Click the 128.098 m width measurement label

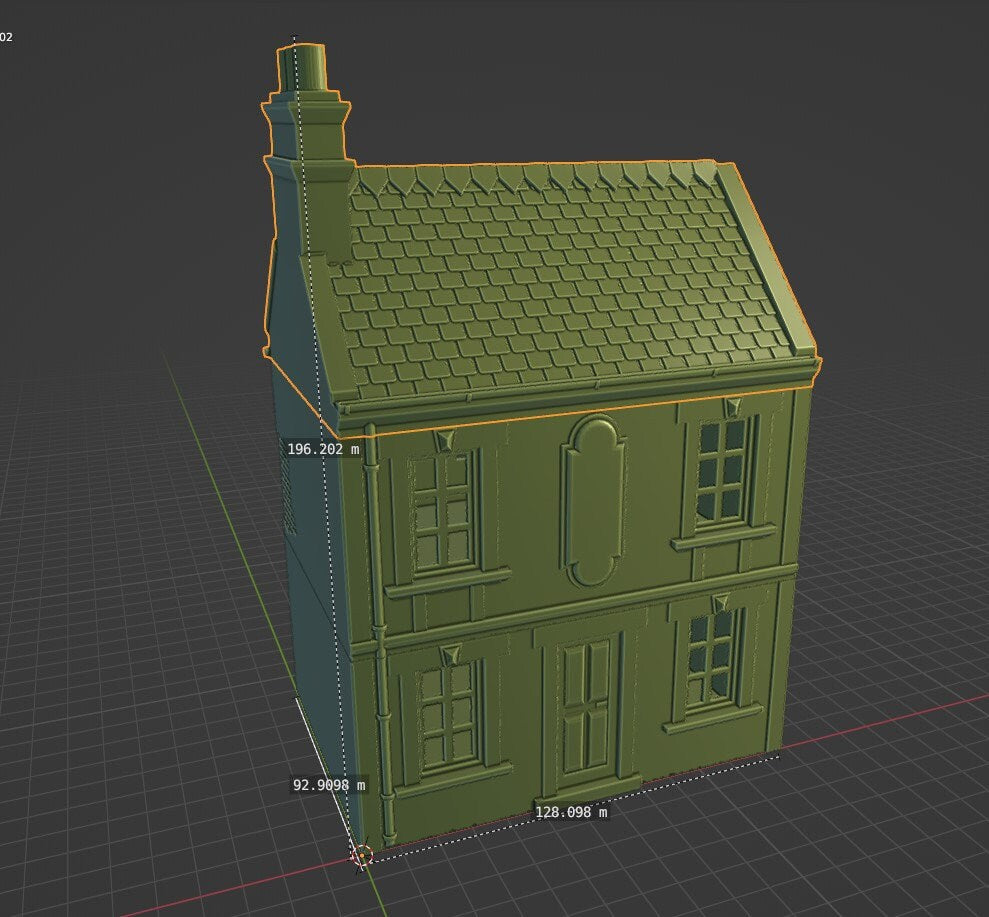click(570, 812)
